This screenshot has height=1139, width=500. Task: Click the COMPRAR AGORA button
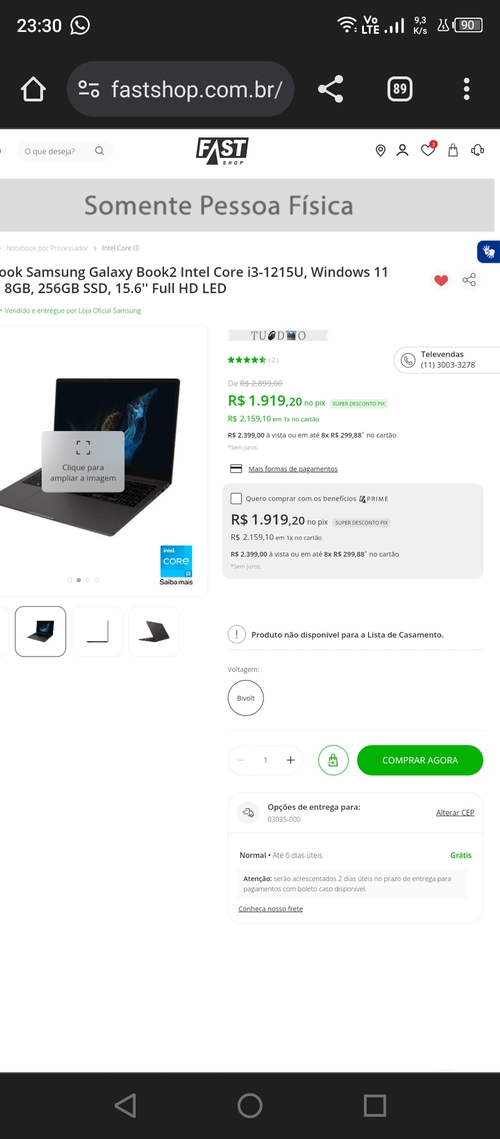coord(420,760)
